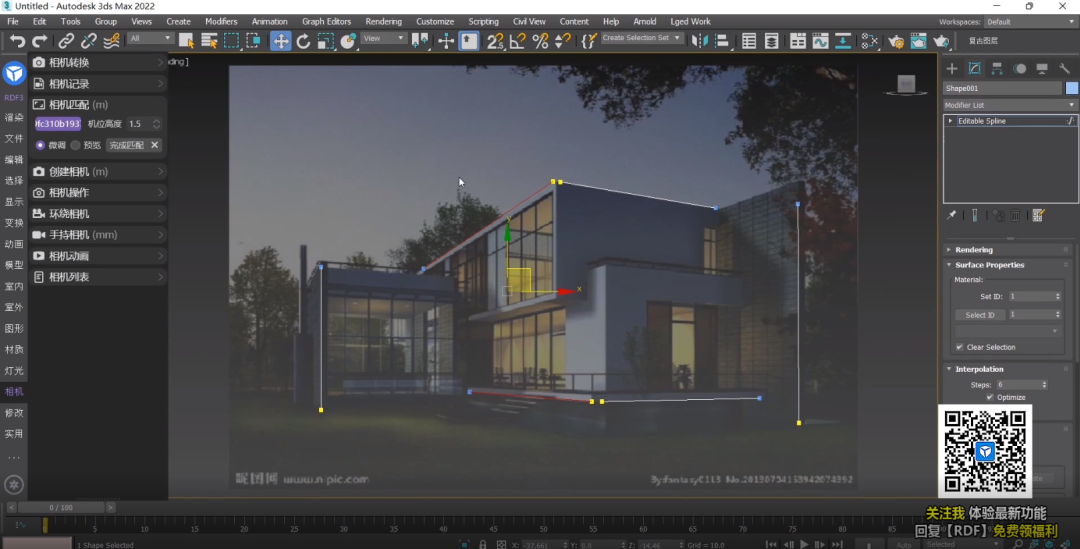Click Use Pivot Point Center icon
Image resolution: width=1080 pixels, height=549 pixels.
[419, 41]
